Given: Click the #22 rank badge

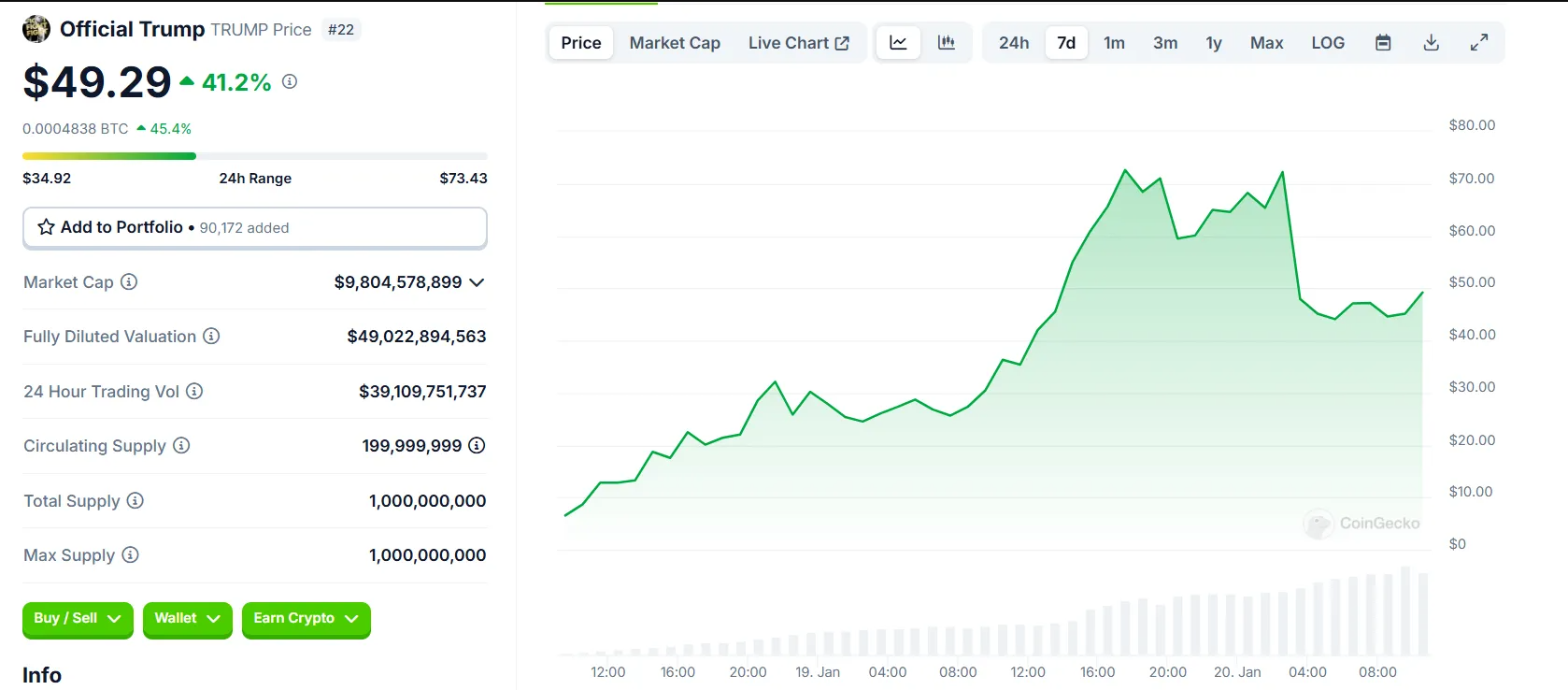Looking at the screenshot, I should [341, 30].
